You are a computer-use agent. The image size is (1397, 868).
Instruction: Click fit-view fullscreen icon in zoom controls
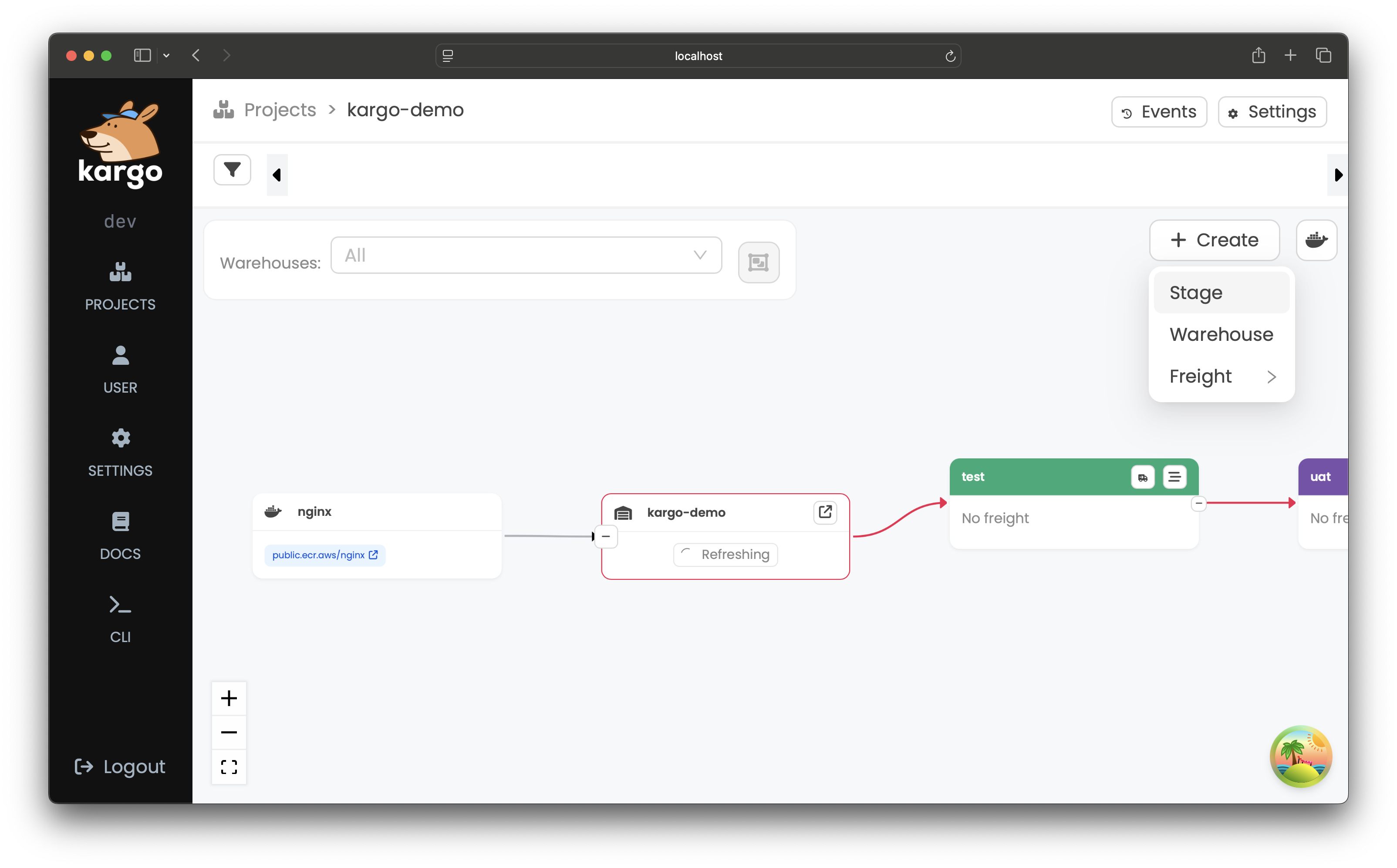click(x=229, y=767)
